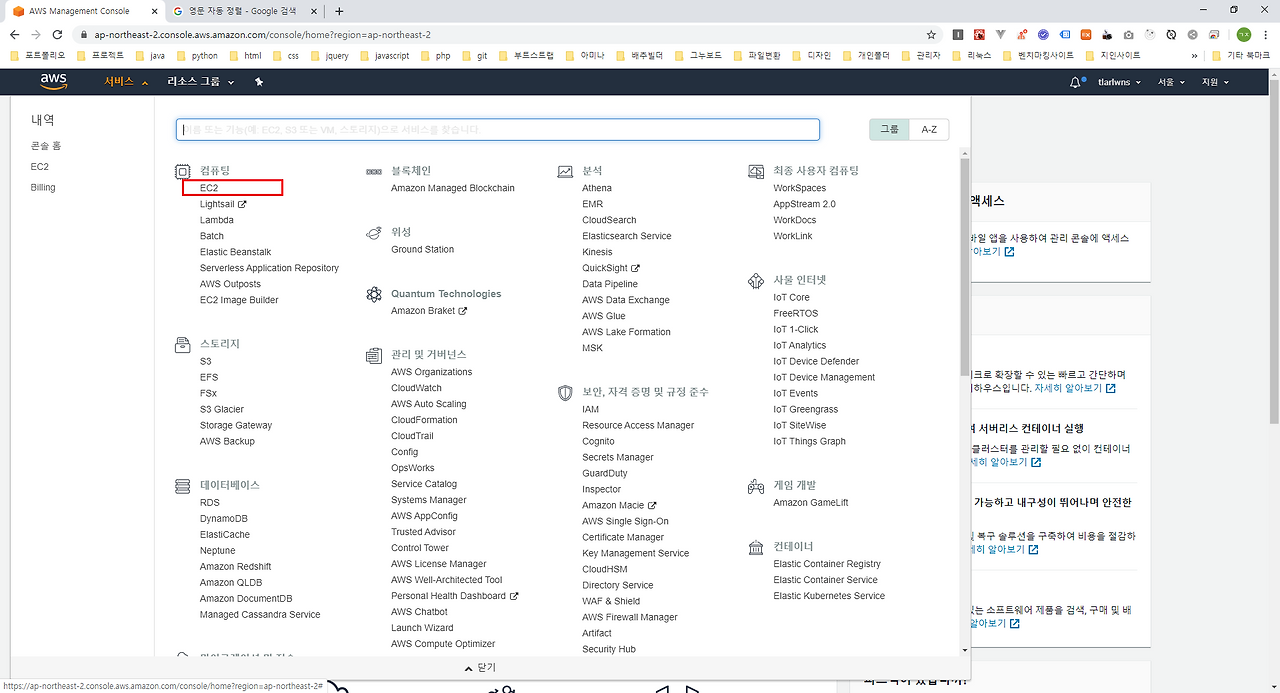Collapse the Services (서비스) menu

[x=127, y=82]
